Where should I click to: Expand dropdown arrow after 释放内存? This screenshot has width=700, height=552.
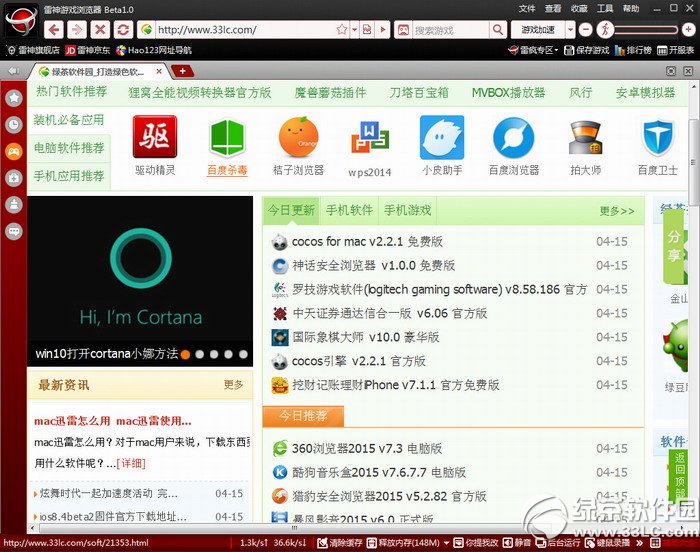[x=446, y=543]
